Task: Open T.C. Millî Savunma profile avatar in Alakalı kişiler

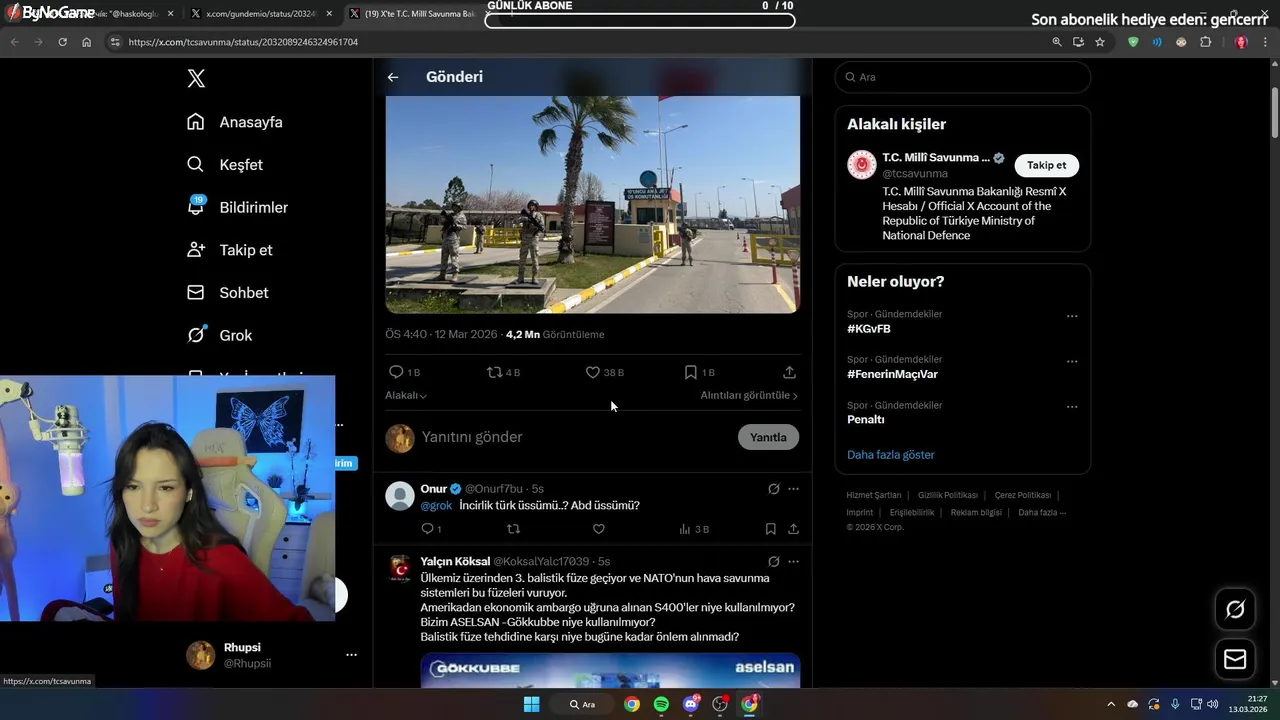Action: pos(862,165)
